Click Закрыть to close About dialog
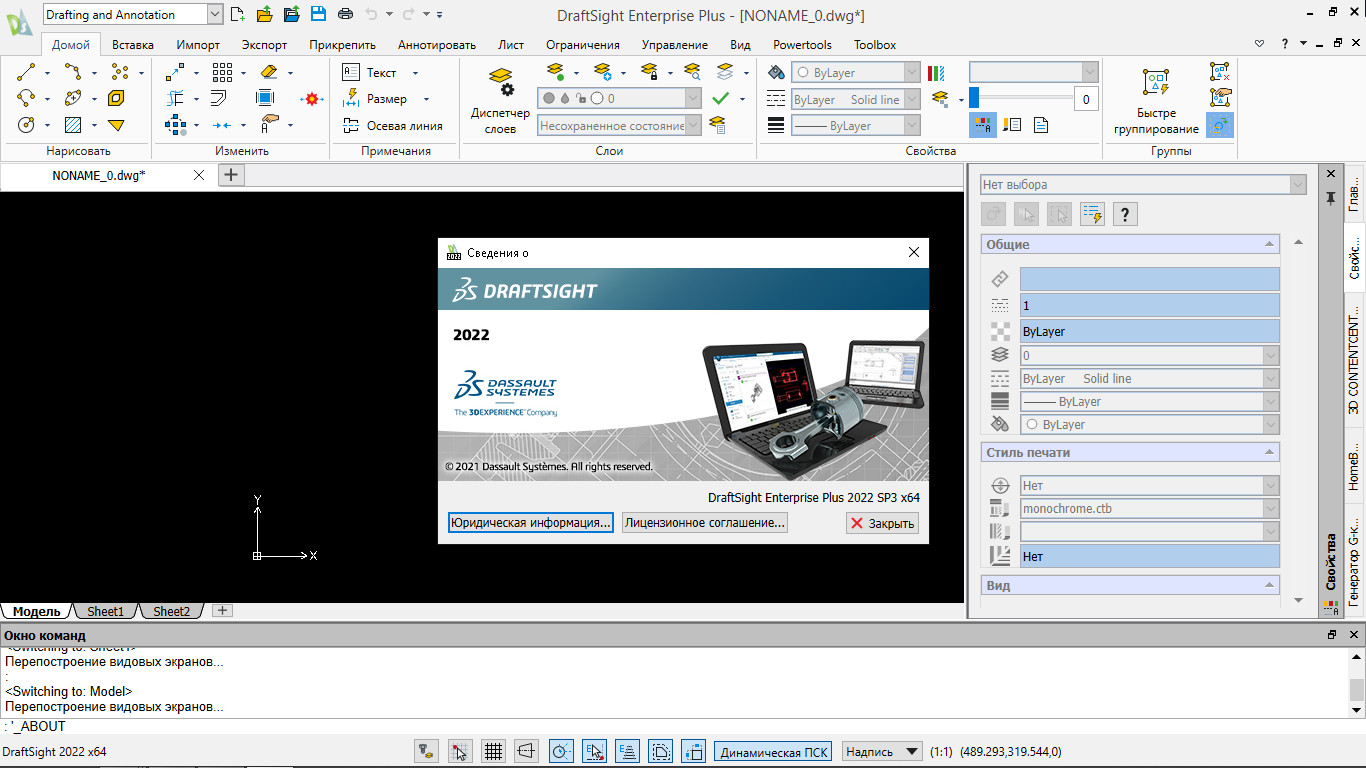 tap(881, 523)
